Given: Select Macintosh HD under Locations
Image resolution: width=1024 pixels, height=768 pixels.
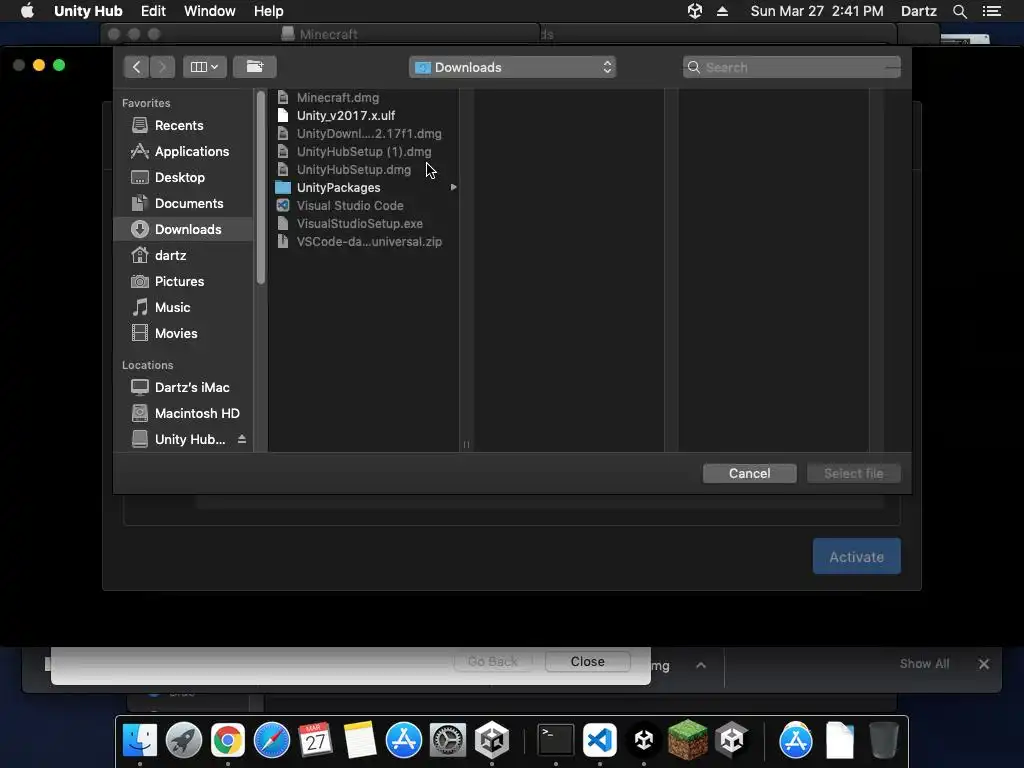Looking at the screenshot, I should (183, 413).
